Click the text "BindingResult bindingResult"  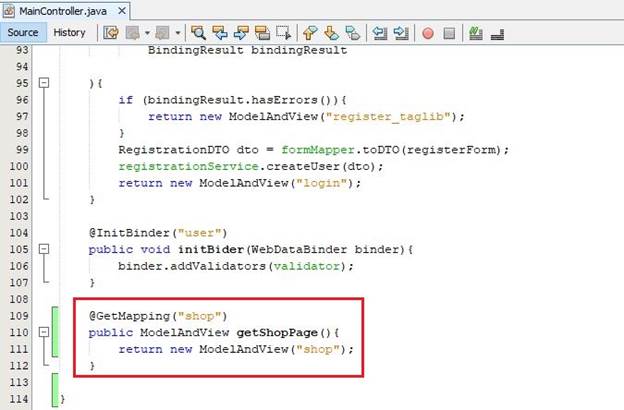pos(248,50)
